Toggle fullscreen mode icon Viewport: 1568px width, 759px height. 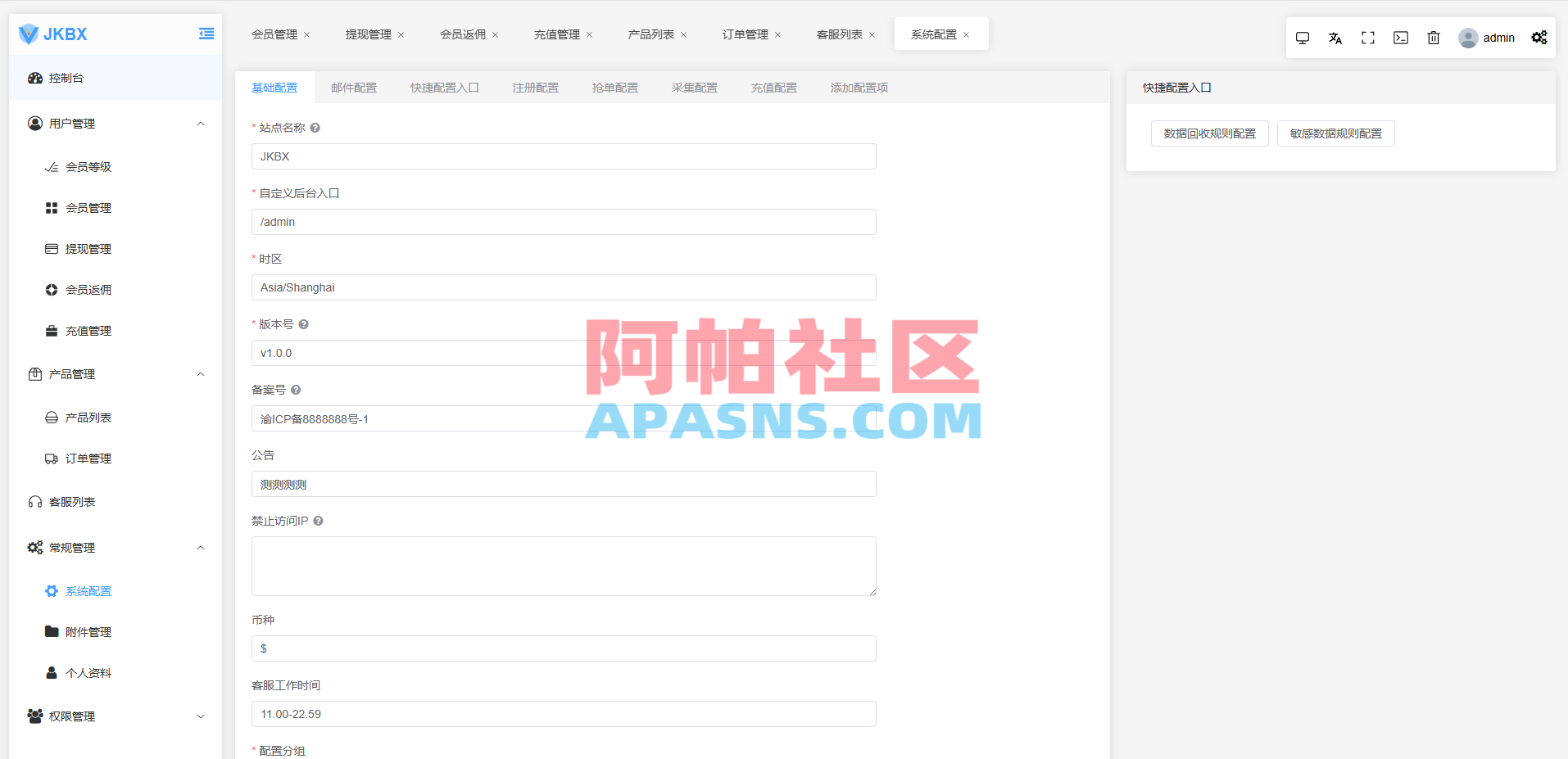(1368, 38)
